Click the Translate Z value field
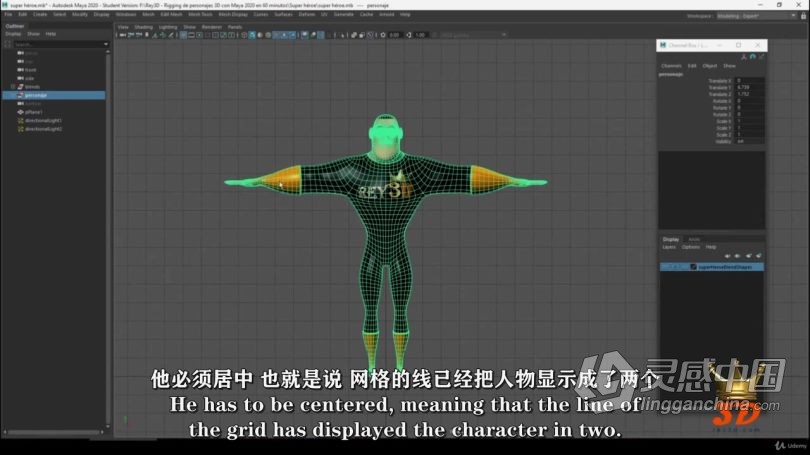Viewport: 810px width, 455px height. pos(750,95)
